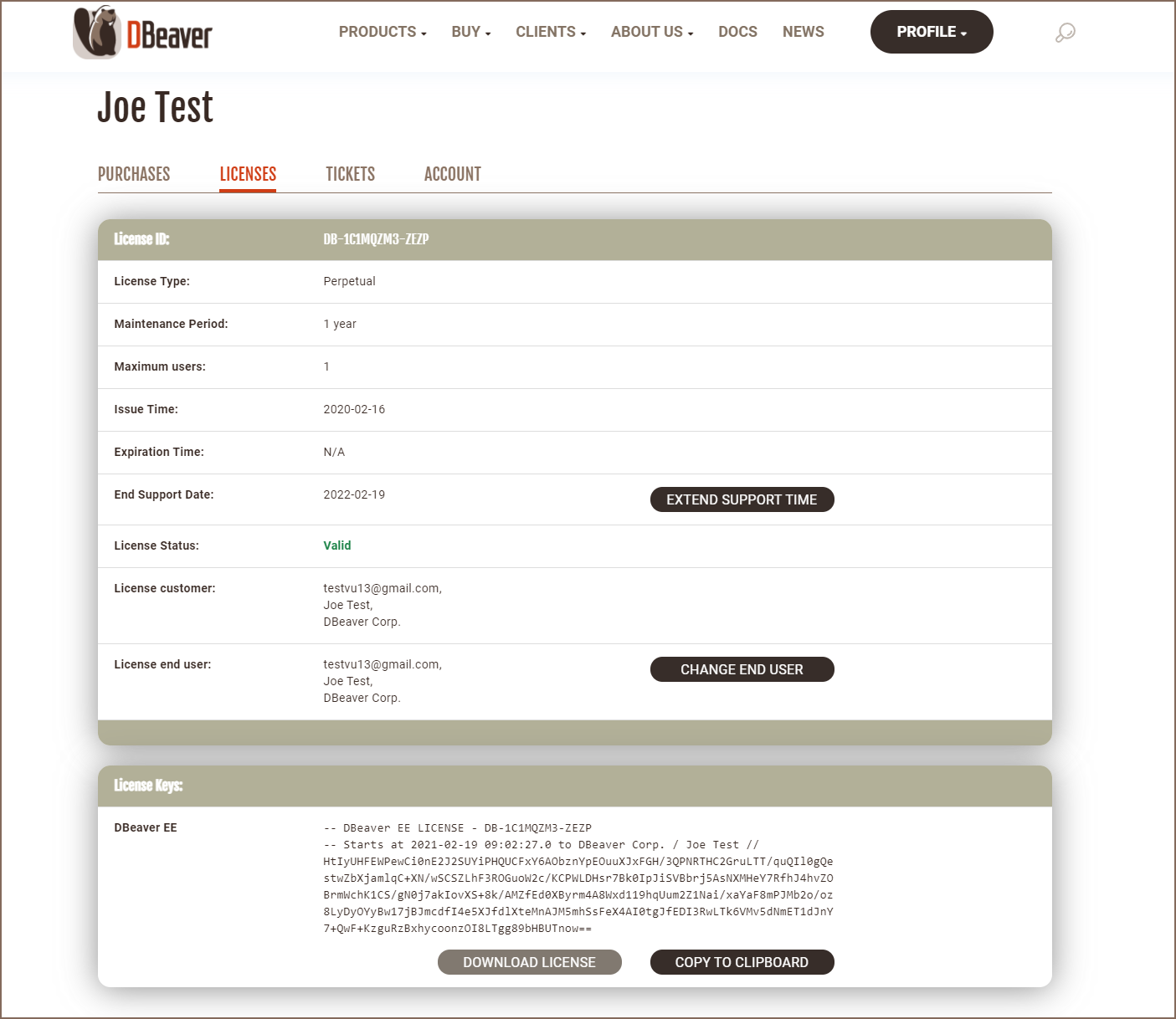Image resolution: width=1176 pixels, height=1019 pixels.
Task: Expand the Clients menu
Action: tap(550, 32)
